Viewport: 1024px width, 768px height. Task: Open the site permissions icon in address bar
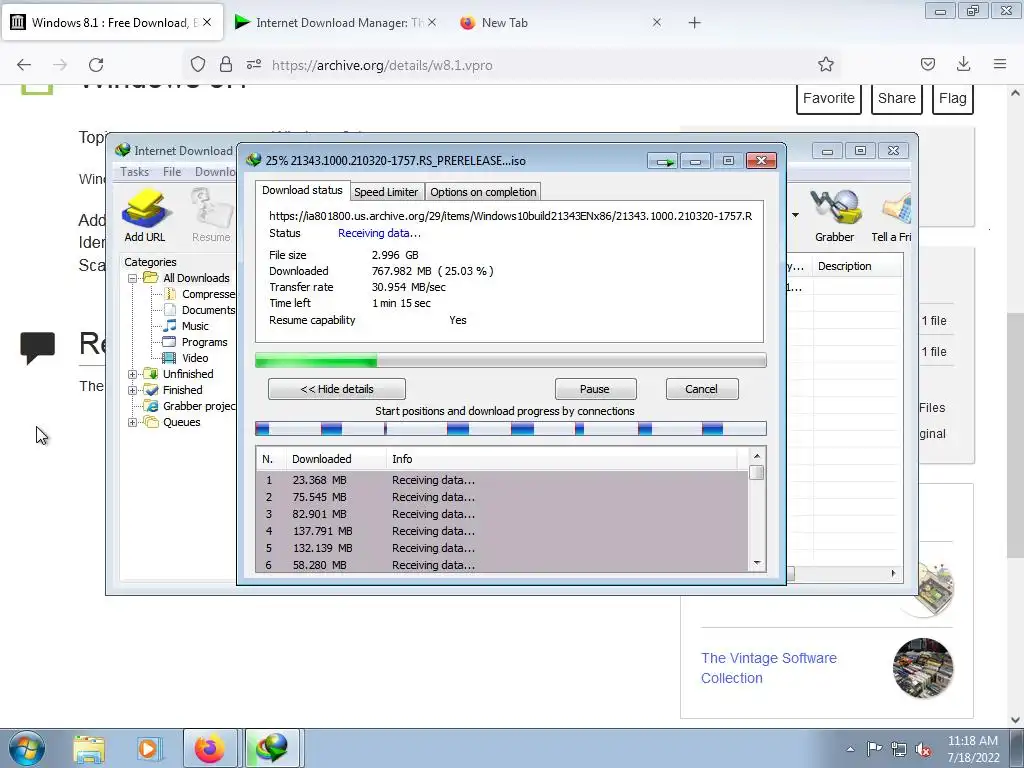(x=254, y=64)
